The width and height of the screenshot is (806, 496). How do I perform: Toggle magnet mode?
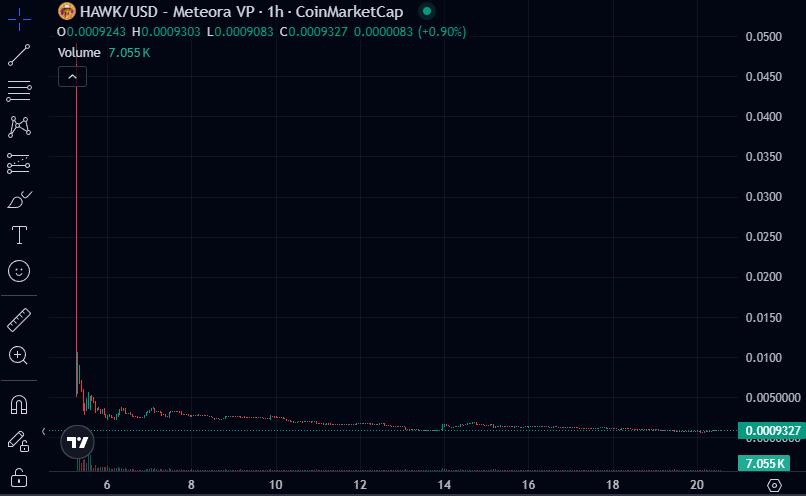point(19,405)
